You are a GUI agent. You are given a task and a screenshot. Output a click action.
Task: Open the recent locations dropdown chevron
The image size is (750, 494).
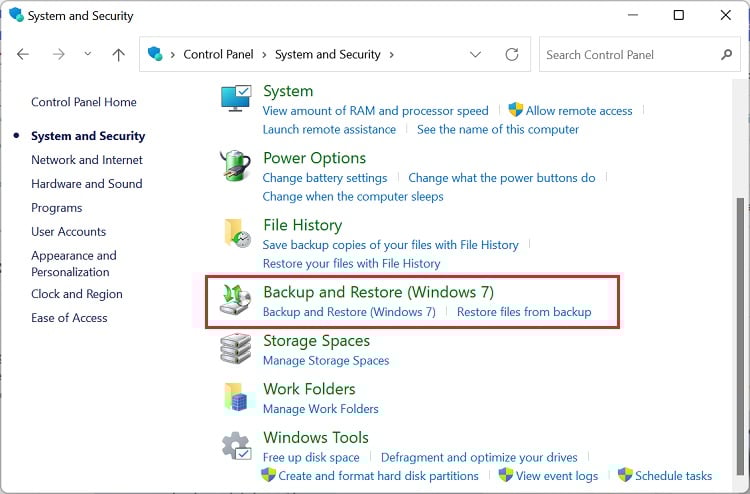[87, 55]
